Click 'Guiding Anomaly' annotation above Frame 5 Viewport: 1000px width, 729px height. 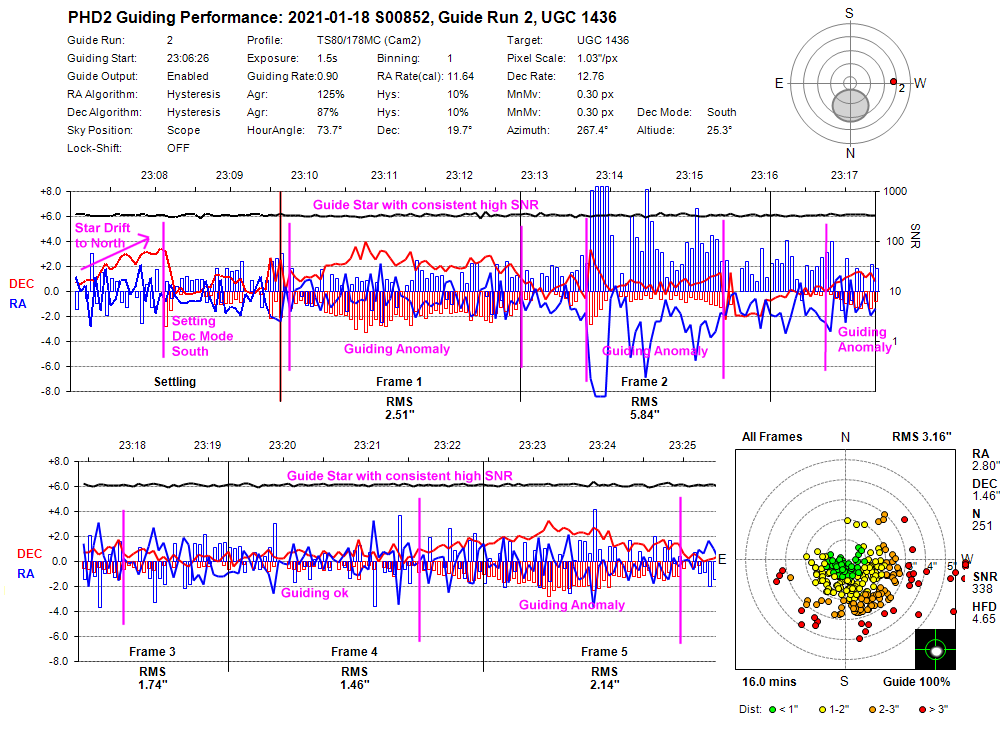571,605
